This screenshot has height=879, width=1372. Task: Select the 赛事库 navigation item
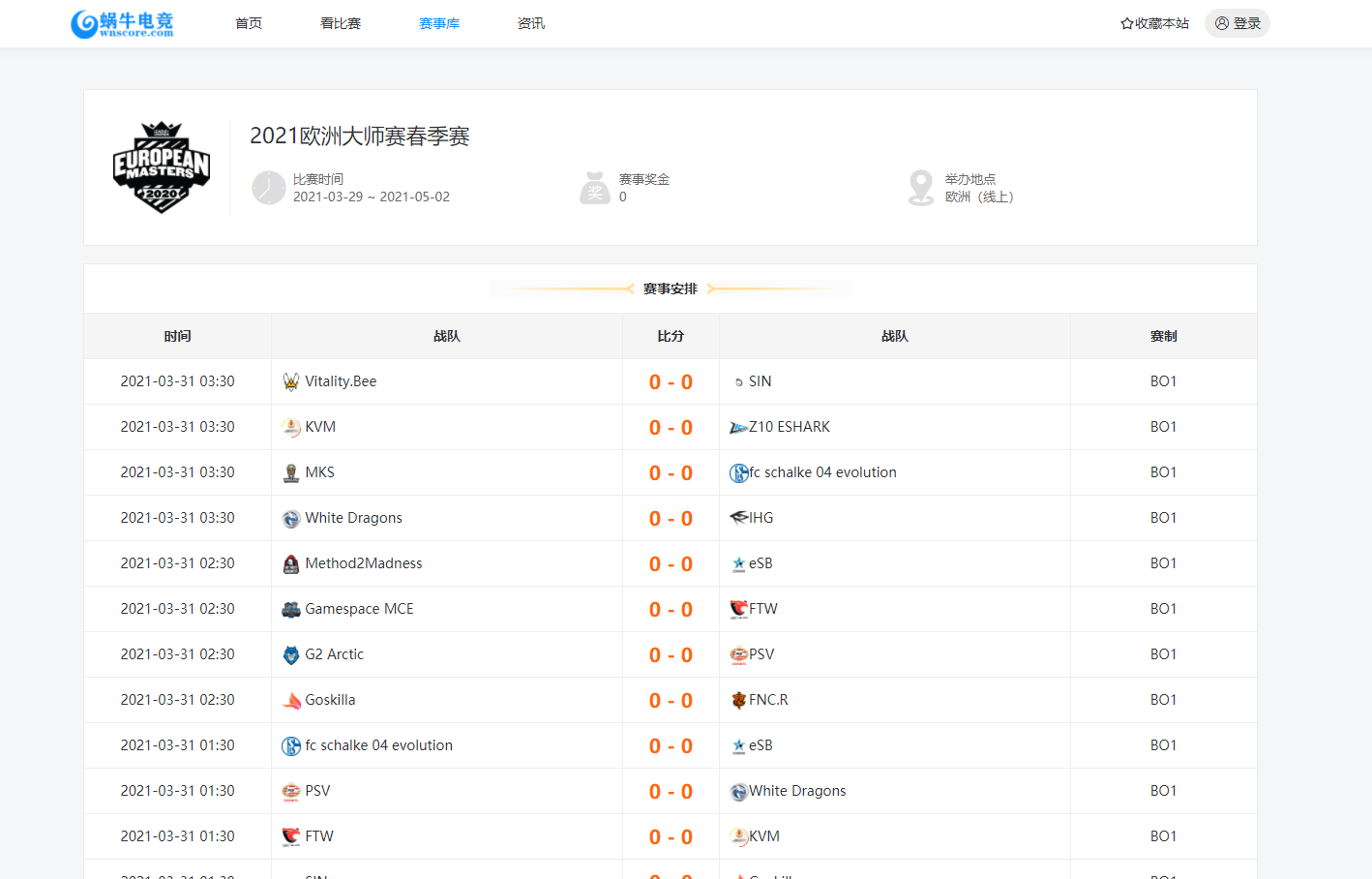(439, 23)
